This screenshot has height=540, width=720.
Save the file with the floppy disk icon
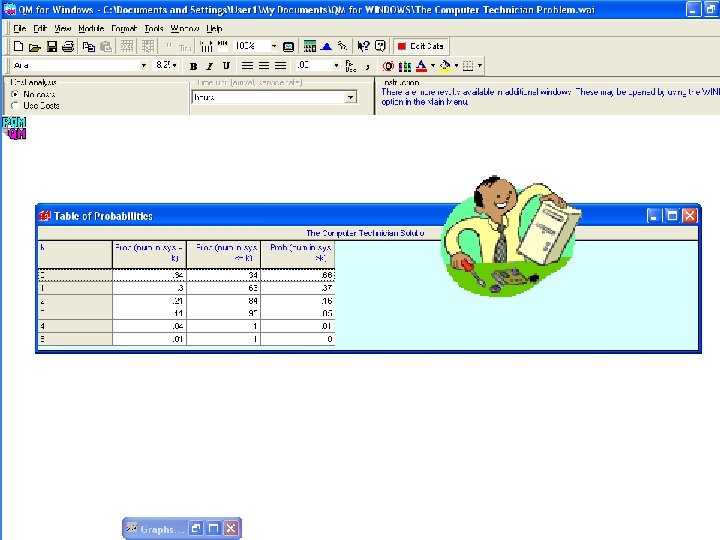coord(51,46)
